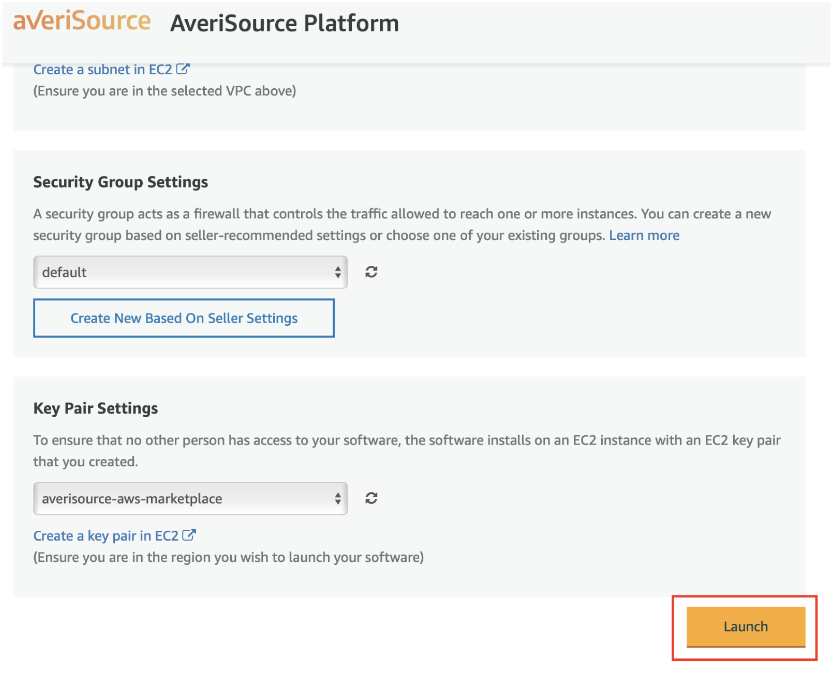The width and height of the screenshot is (835, 673).
Task: Refresh the key pair list
Action: pyautogui.click(x=371, y=498)
